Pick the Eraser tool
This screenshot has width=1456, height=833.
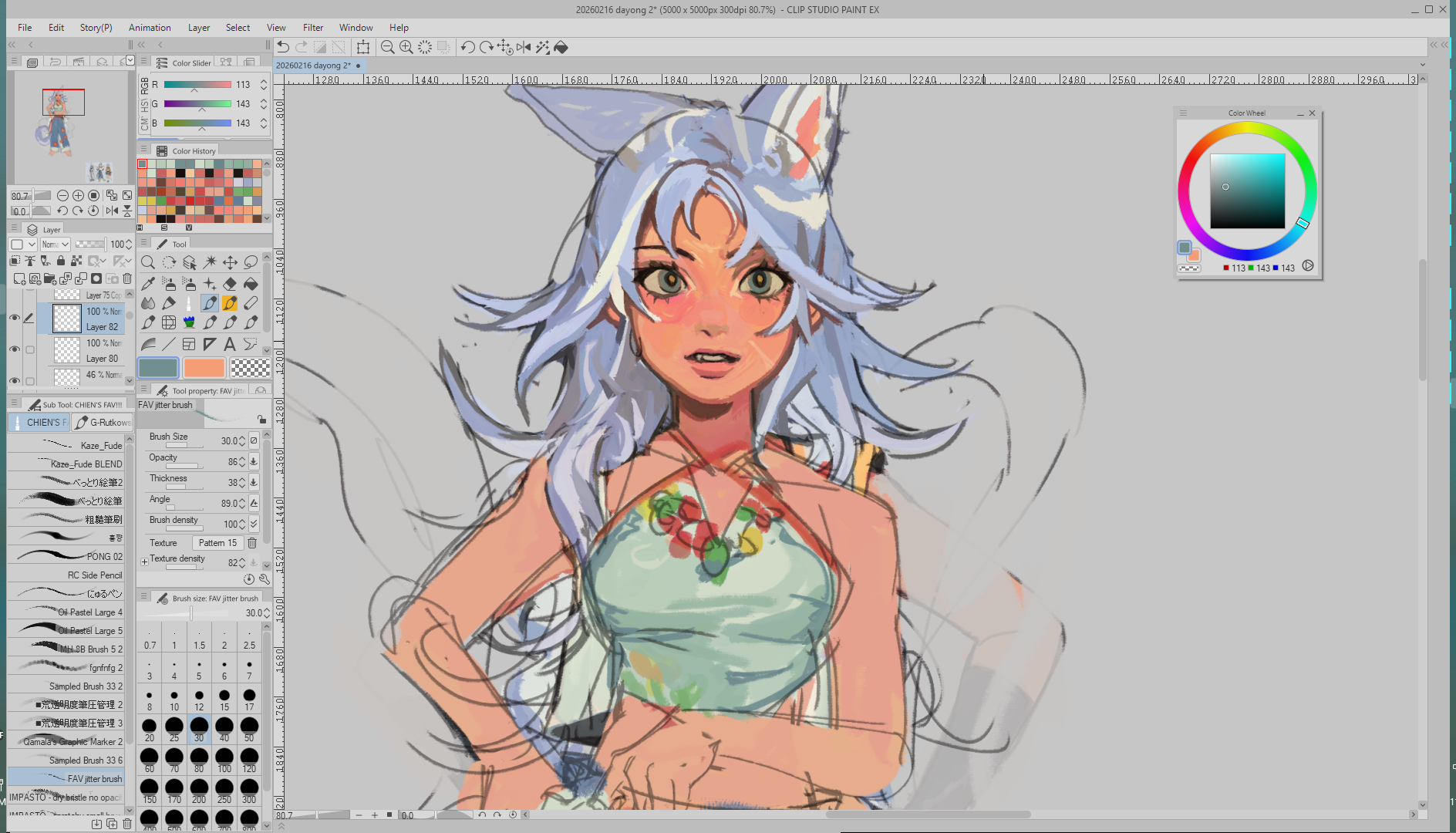point(230,284)
